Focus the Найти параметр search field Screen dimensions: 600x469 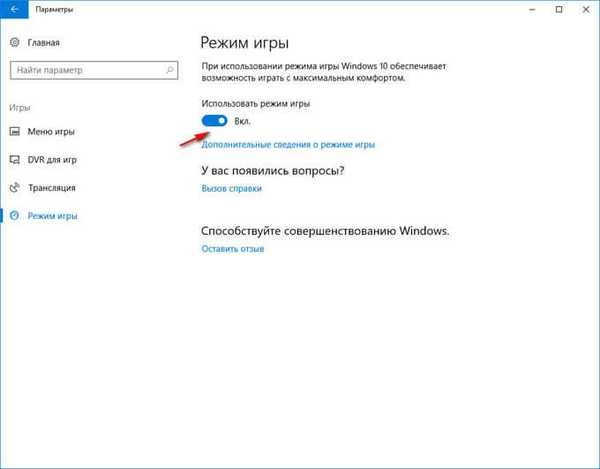[94, 70]
